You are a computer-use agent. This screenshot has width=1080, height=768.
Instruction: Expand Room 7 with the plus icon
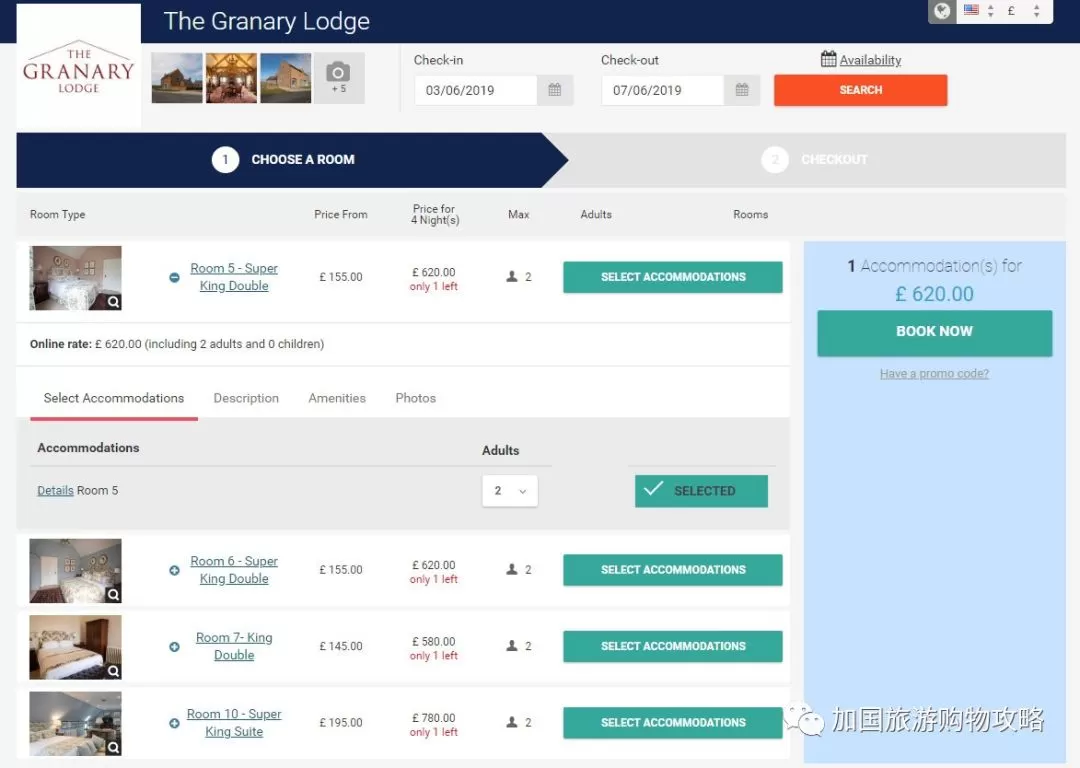pyautogui.click(x=174, y=647)
